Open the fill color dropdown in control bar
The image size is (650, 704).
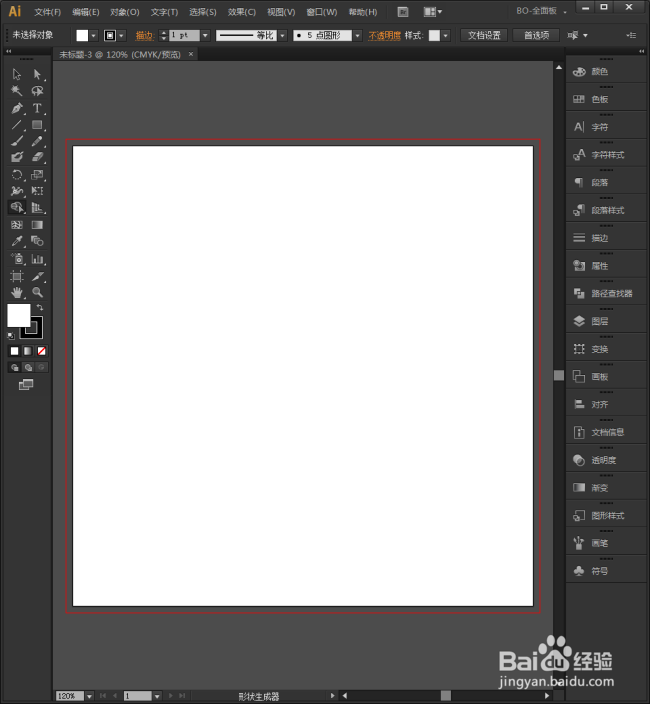point(93,35)
